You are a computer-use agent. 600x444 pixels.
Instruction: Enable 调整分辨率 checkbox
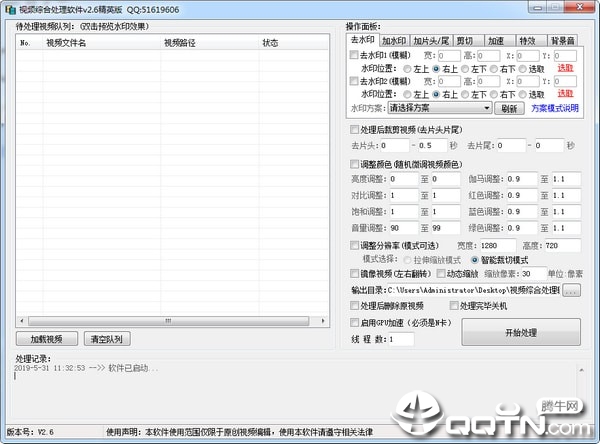(x=354, y=245)
